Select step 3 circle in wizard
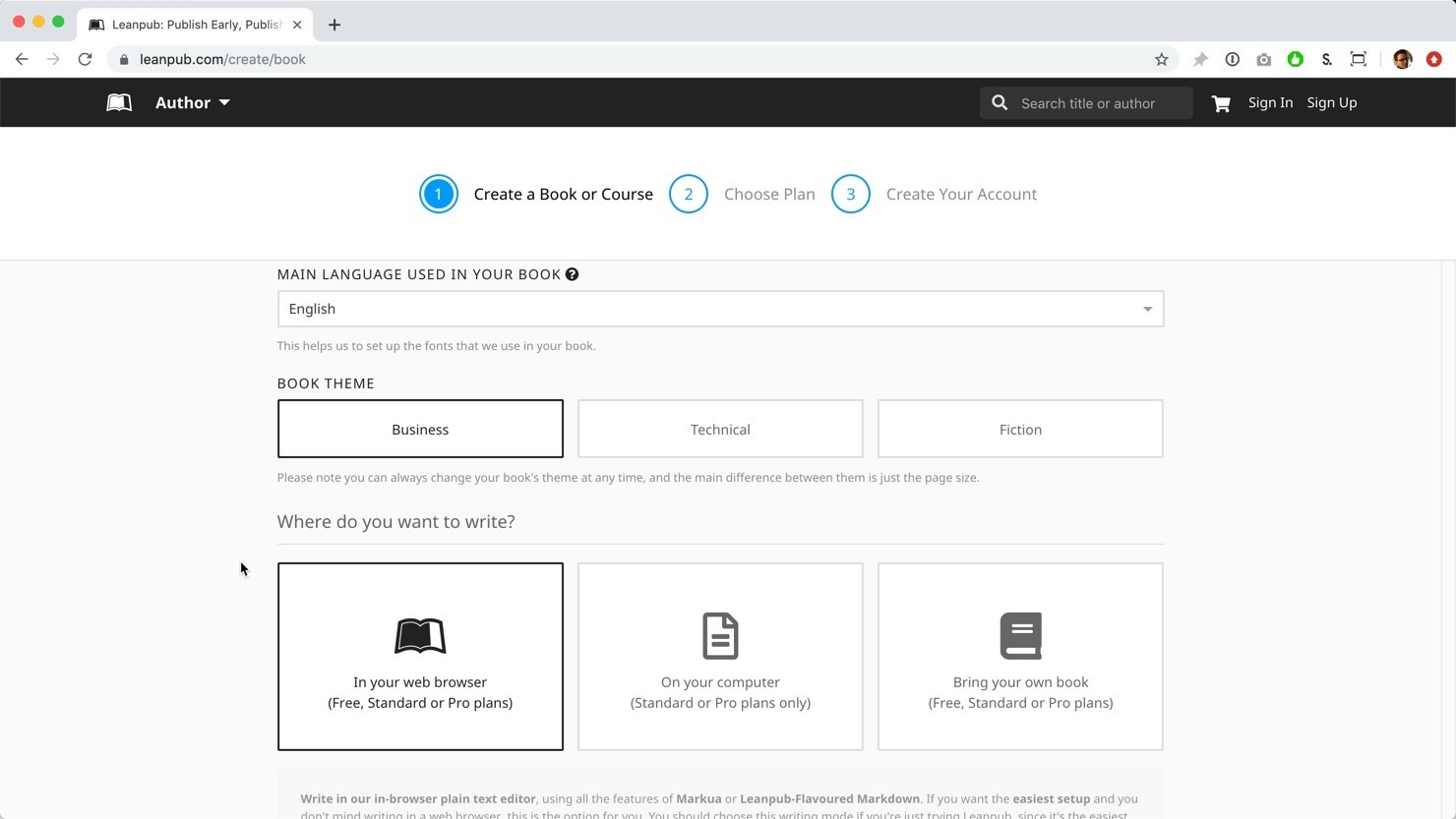1456x819 pixels. (851, 194)
